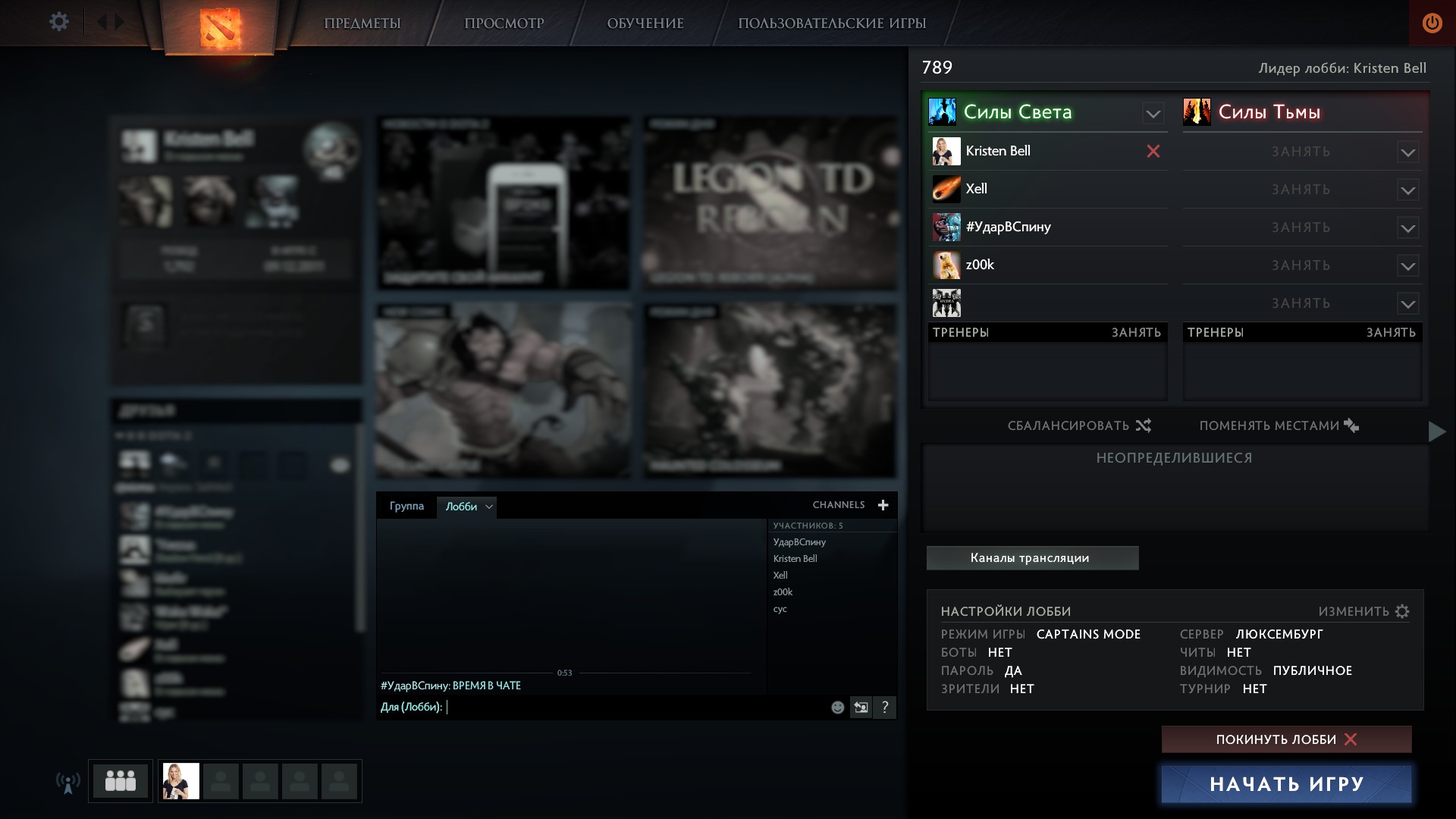Click the red power quit icon
The image size is (1456, 819).
click(1432, 23)
